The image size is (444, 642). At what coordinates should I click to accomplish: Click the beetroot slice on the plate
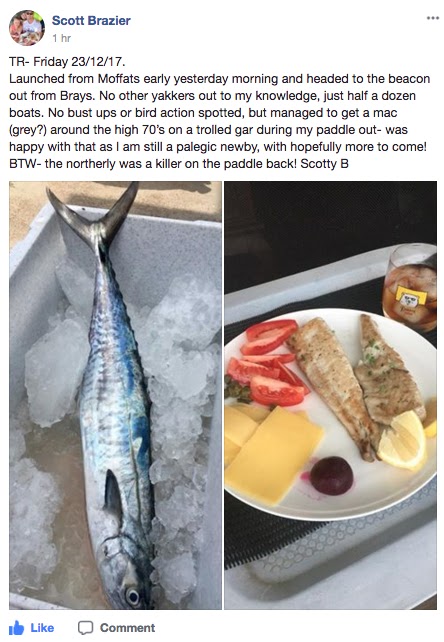(331, 475)
